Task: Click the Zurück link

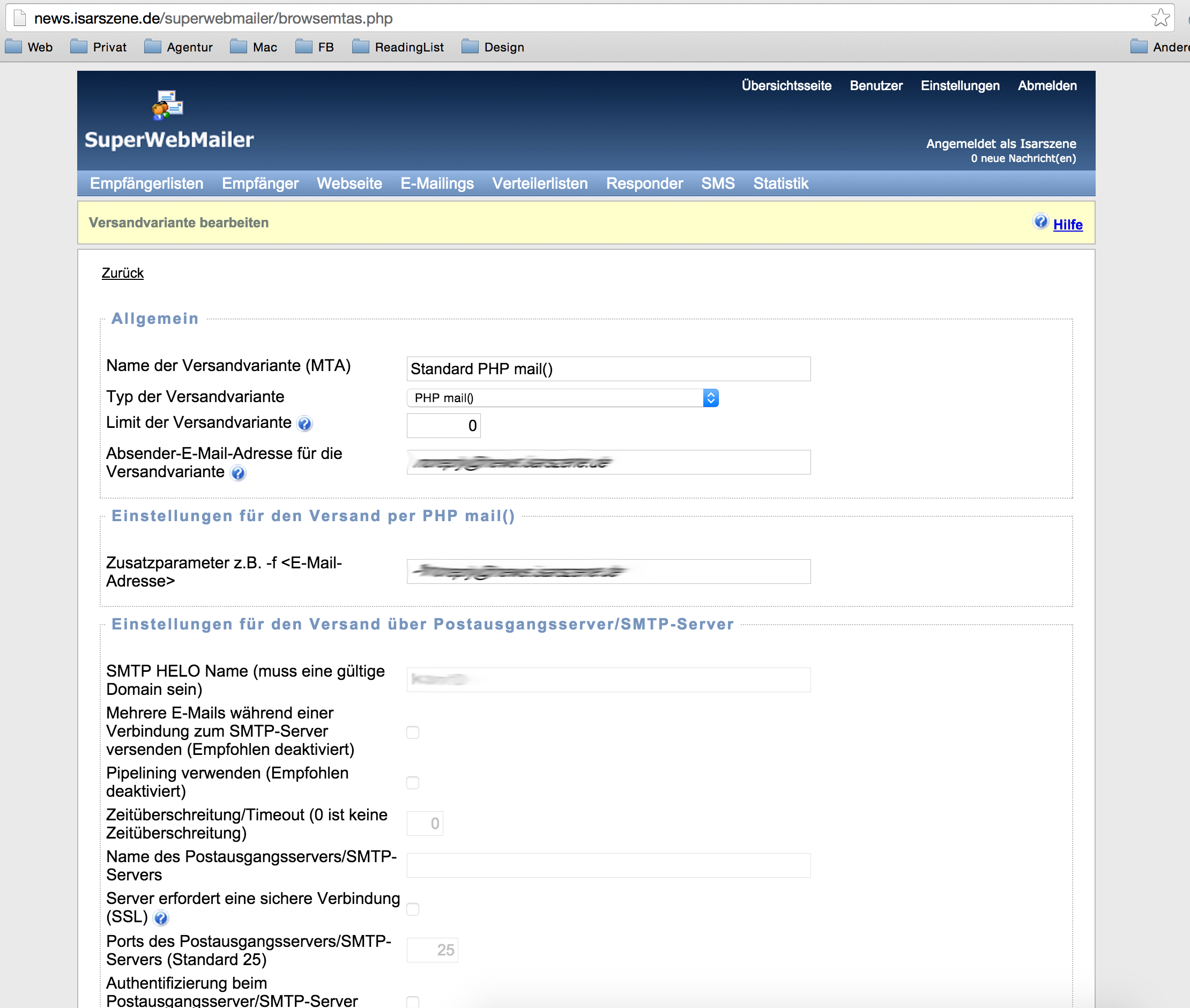Action: (x=123, y=273)
